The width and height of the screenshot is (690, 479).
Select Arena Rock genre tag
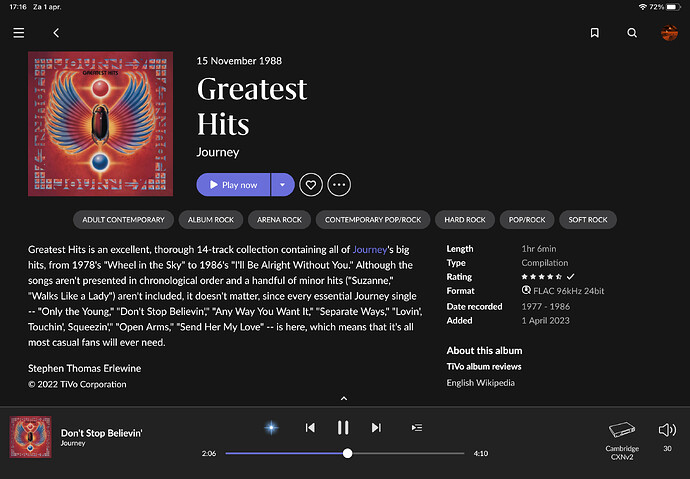[279, 219]
